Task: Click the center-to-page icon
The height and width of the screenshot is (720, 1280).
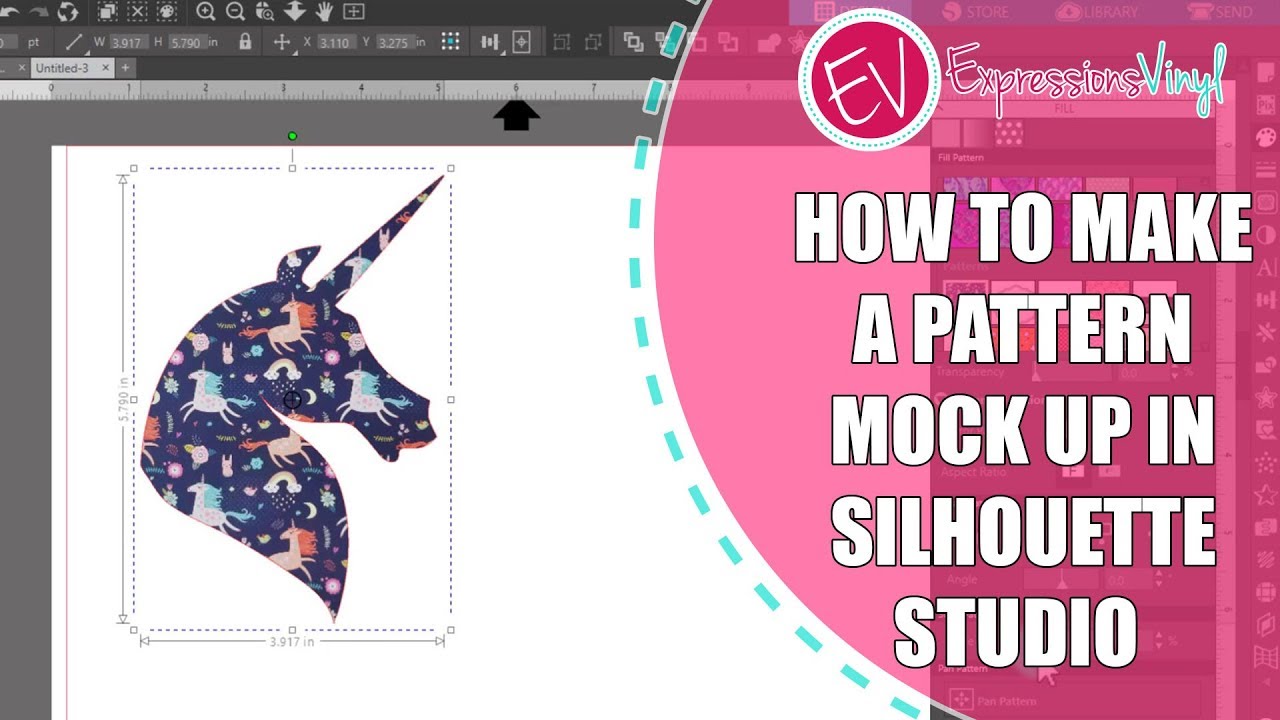Action: tap(521, 42)
